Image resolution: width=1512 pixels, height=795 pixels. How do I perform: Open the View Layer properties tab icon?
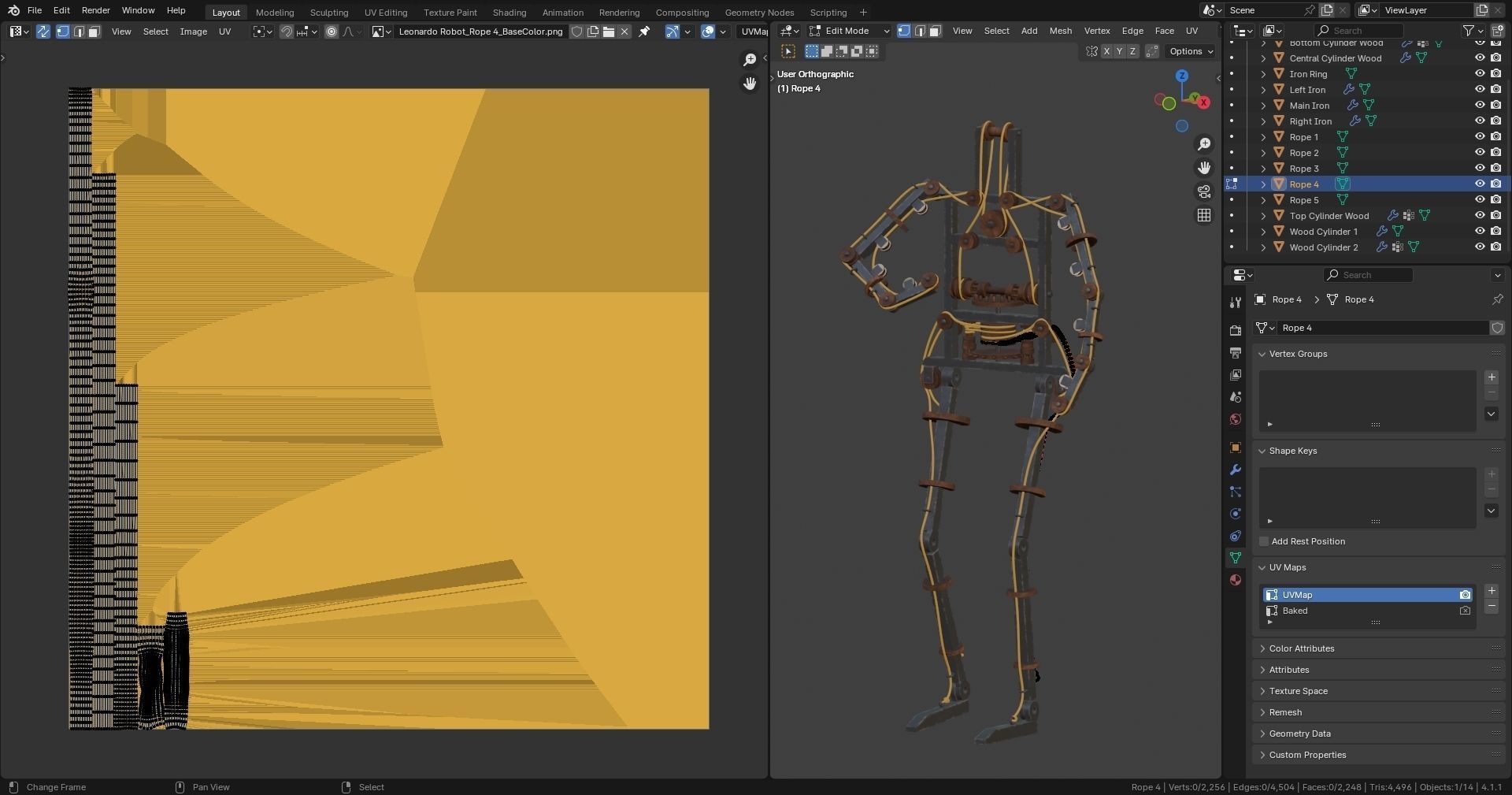1235,375
